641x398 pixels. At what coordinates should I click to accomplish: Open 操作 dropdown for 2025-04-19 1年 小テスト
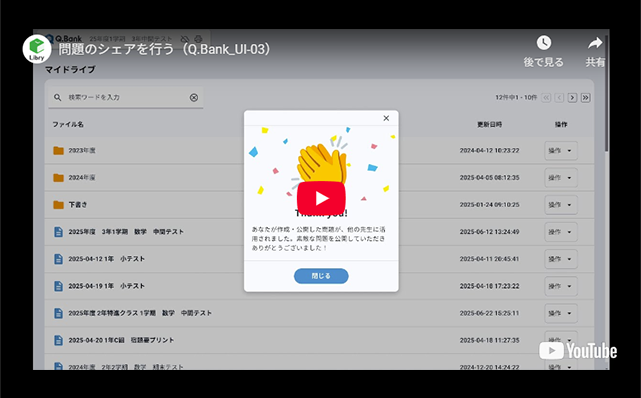point(561,286)
